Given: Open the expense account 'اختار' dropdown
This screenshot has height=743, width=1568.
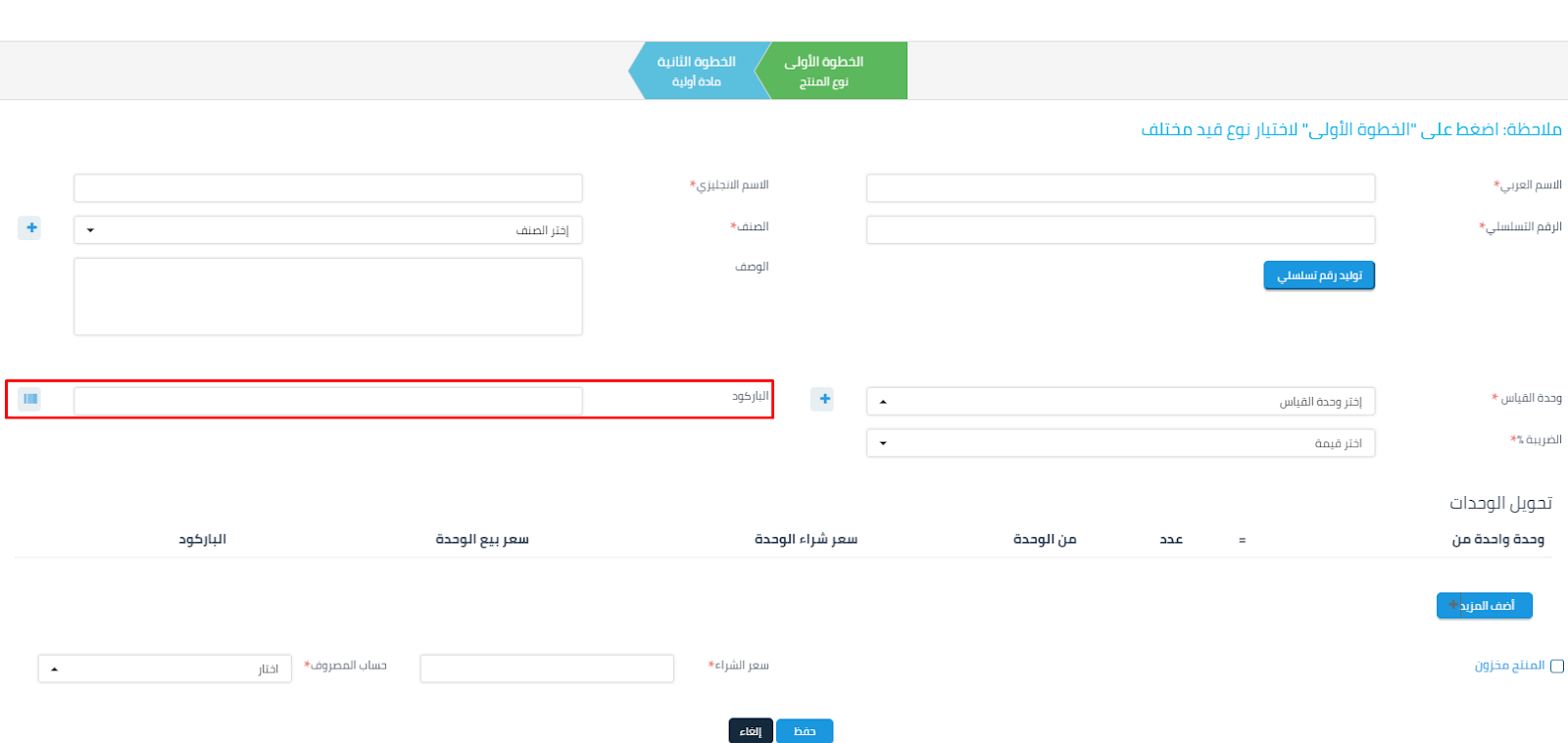Looking at the screenshot, I should [x=165, y=669].
